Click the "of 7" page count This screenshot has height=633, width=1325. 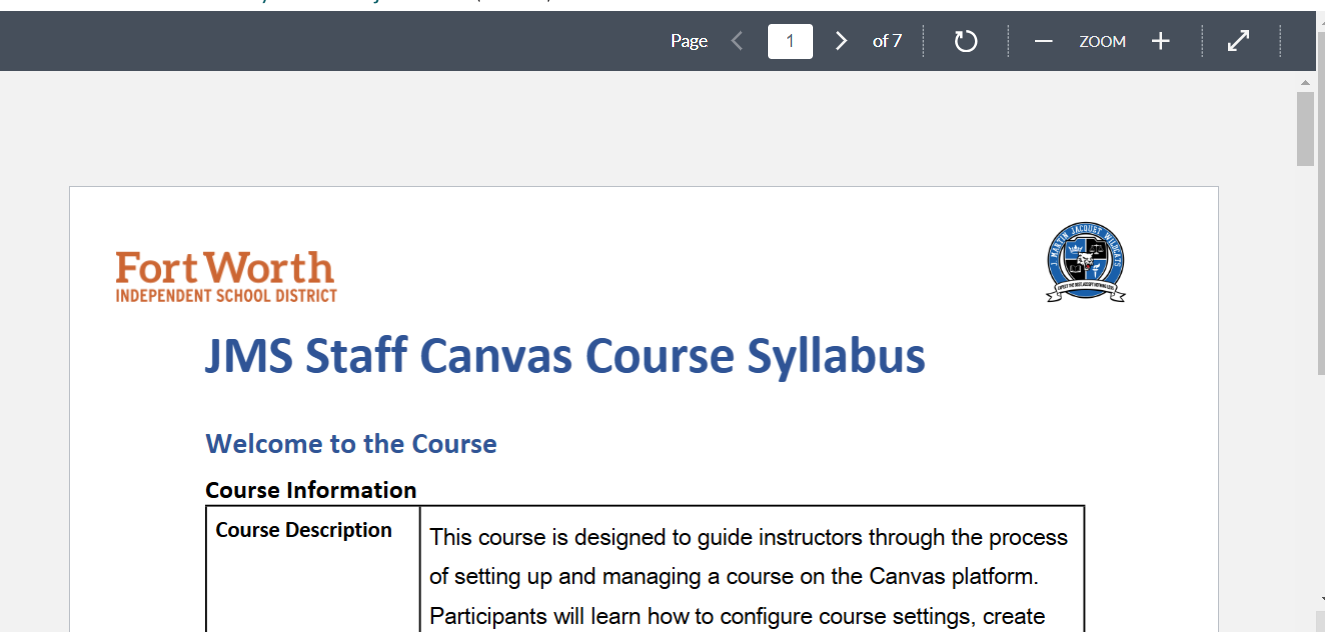tap(887, 41)
